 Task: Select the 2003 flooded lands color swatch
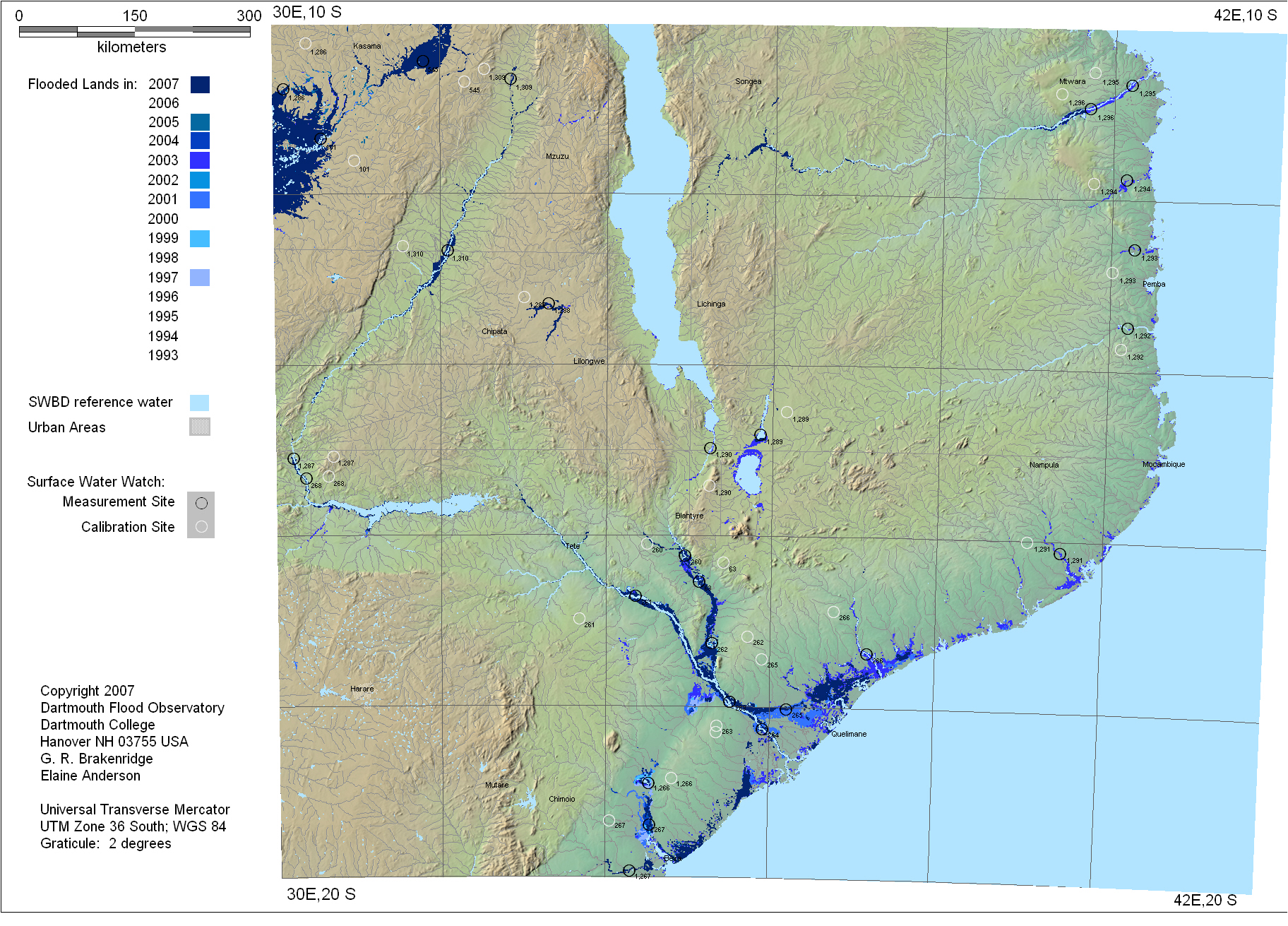(x=200, y=160)
